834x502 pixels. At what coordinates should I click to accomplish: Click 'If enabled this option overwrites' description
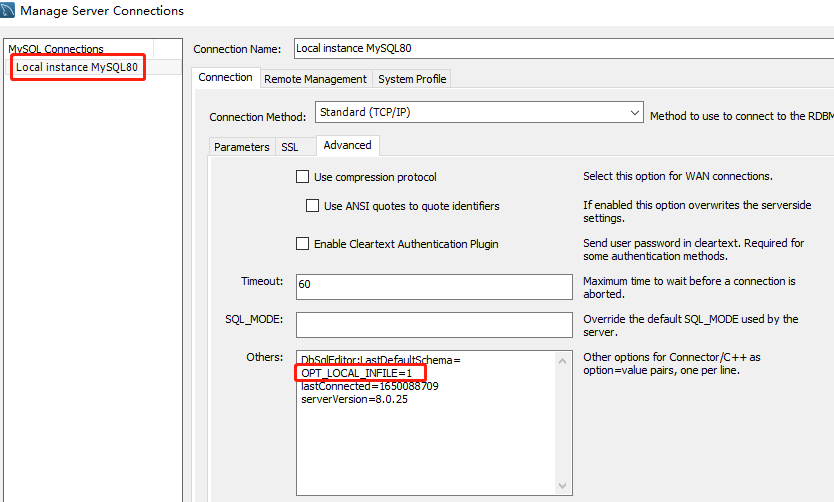pyautogui.click(x=697, y=211)
